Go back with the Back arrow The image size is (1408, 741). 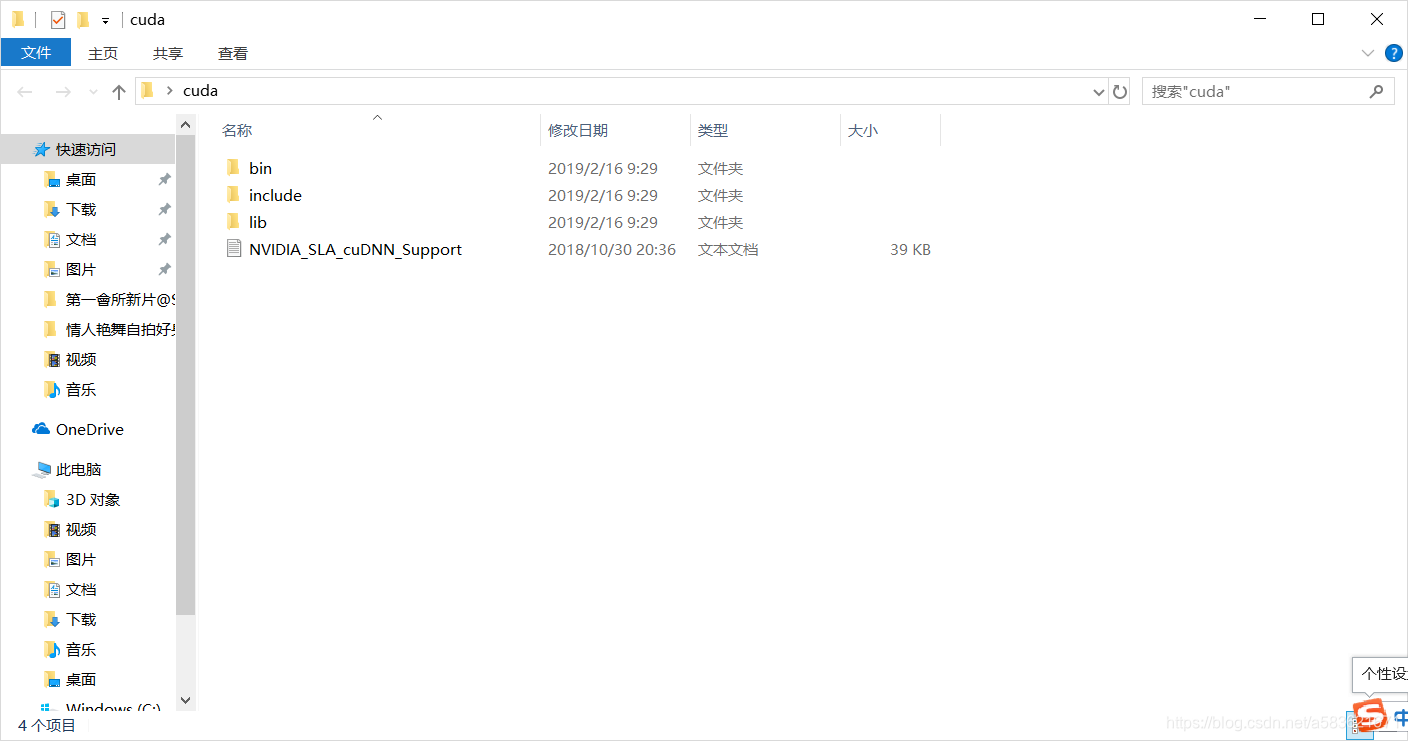(25, 91)
